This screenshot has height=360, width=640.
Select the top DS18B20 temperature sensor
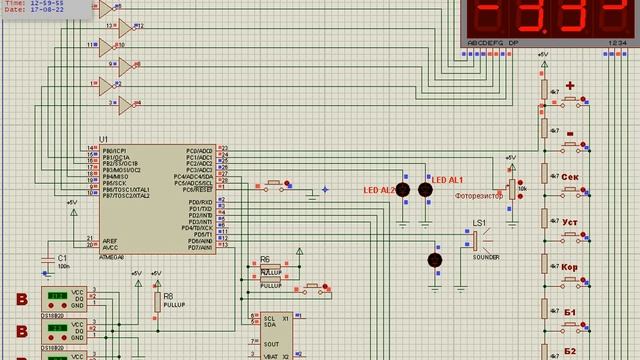tap(64, 300)
